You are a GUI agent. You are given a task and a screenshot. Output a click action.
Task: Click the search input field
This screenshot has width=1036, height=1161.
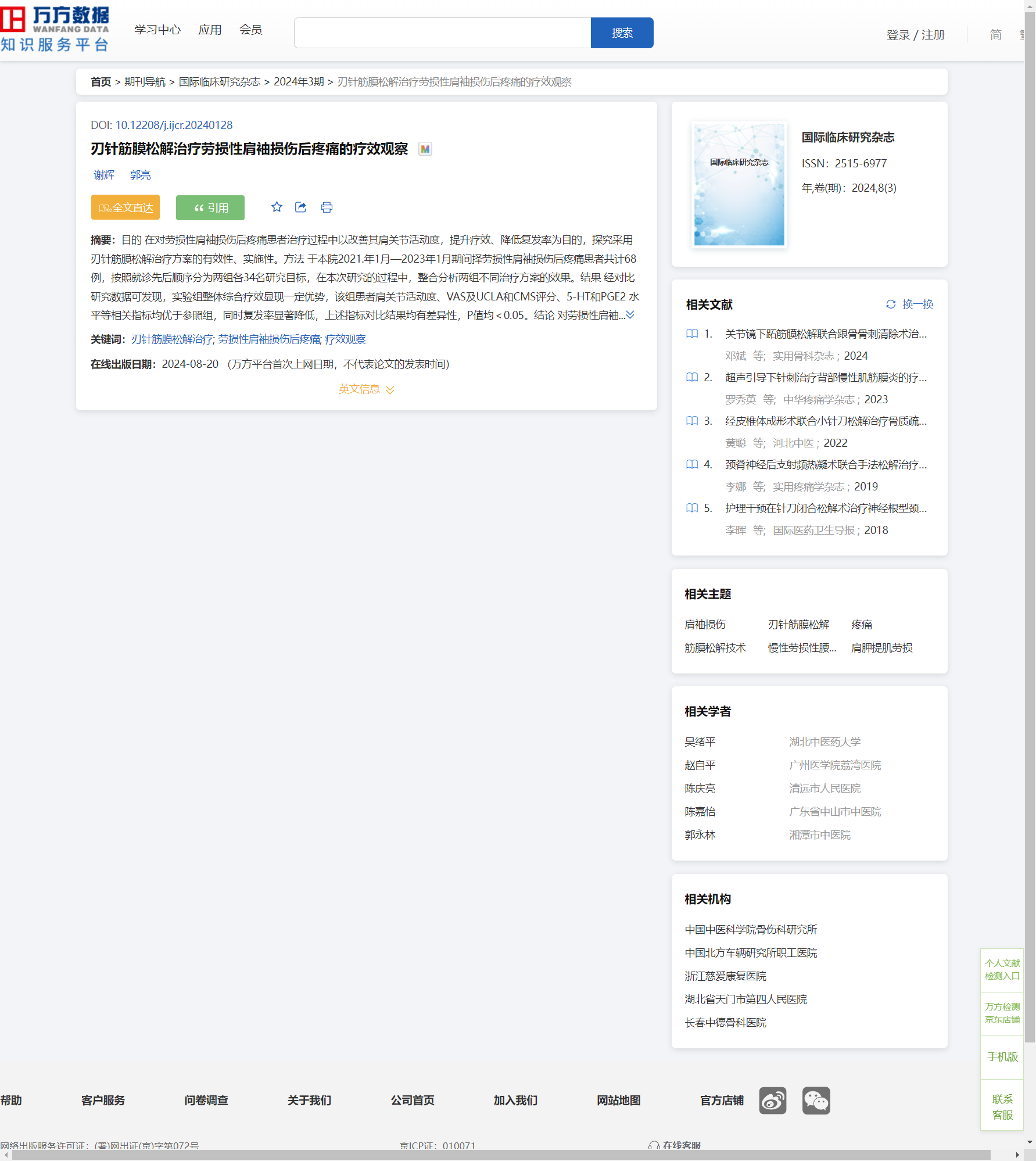coord(442,33)
